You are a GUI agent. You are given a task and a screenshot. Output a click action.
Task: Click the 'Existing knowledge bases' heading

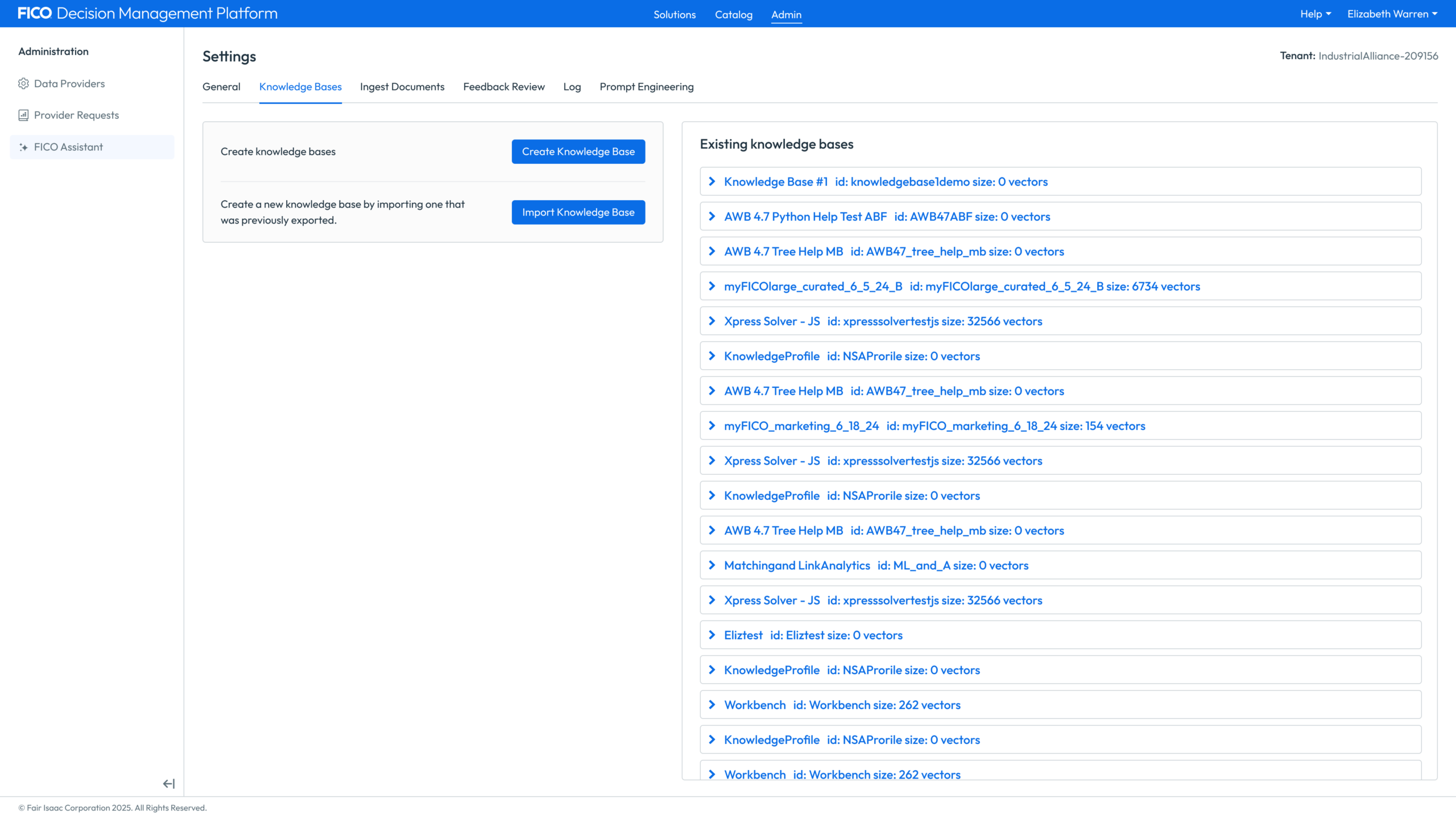click(776, 144)
